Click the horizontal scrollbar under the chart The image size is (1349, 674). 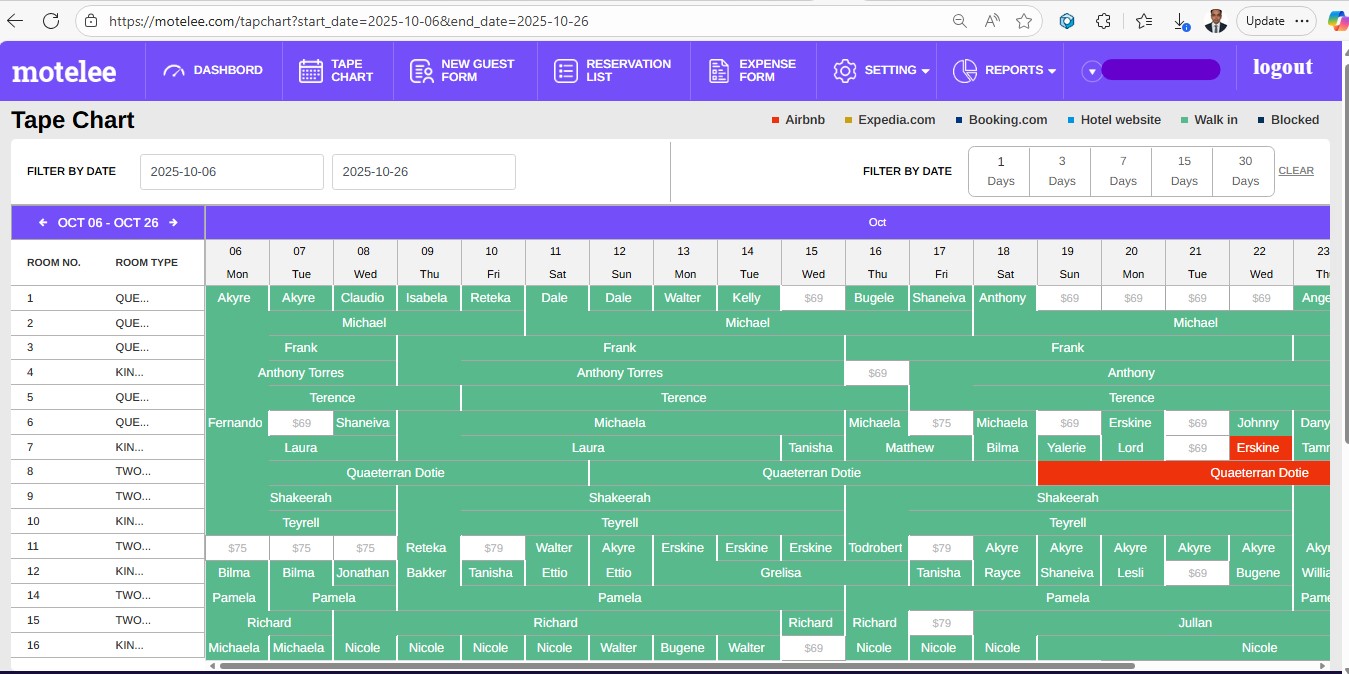pyautogui.click(x=676, y=665)
